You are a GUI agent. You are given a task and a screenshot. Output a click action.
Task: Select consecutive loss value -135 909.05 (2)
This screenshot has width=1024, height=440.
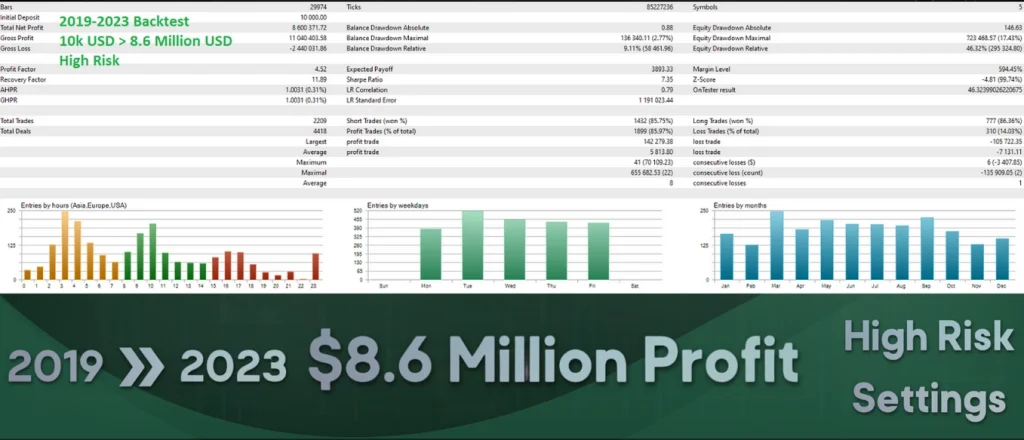coord(1002,172)
